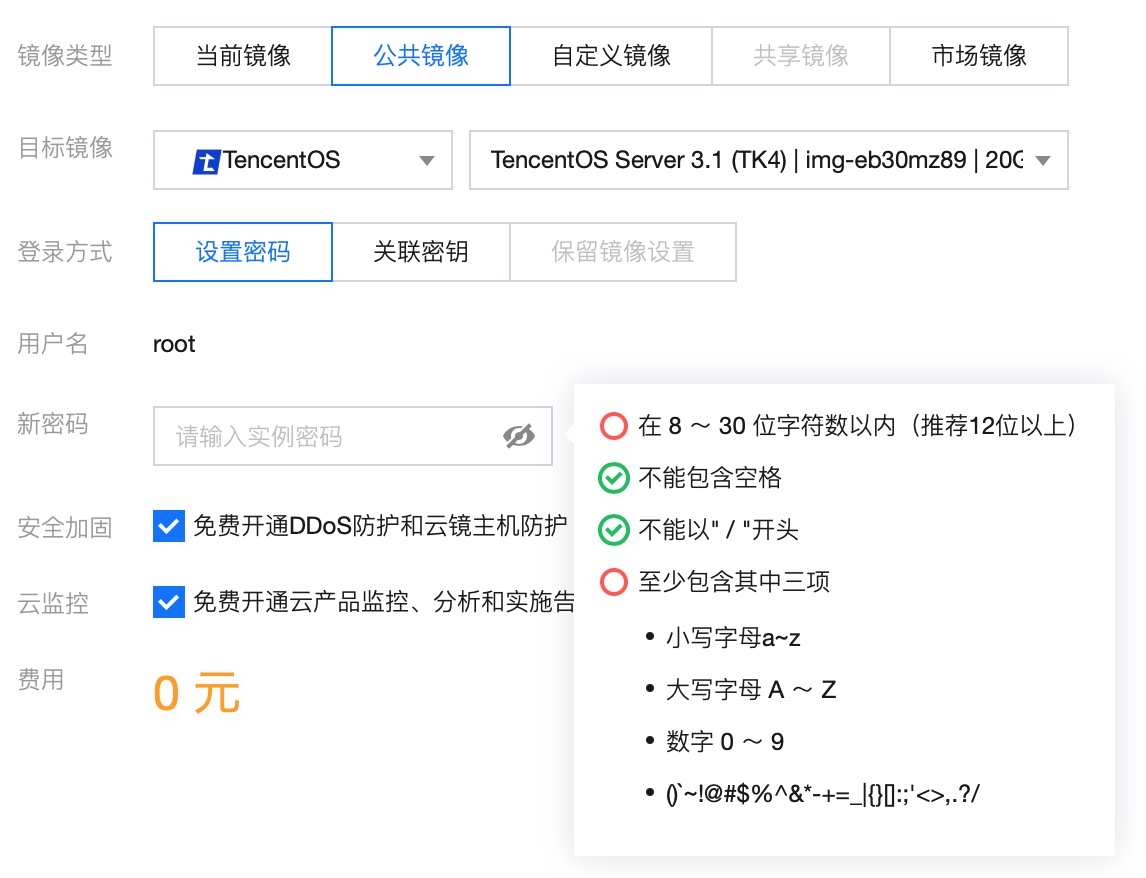Click the disabled 保留镜像设置 option

623,252
